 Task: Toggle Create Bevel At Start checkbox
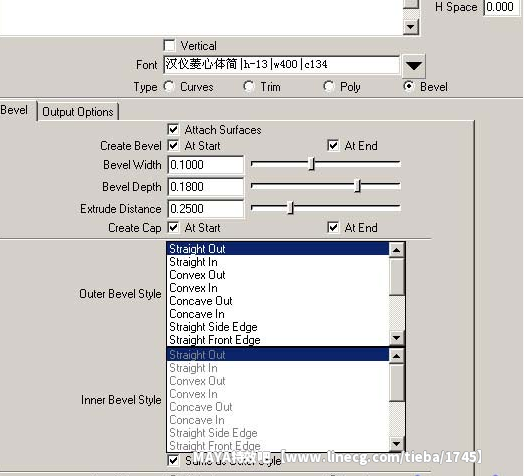click(x=173, y=146)
